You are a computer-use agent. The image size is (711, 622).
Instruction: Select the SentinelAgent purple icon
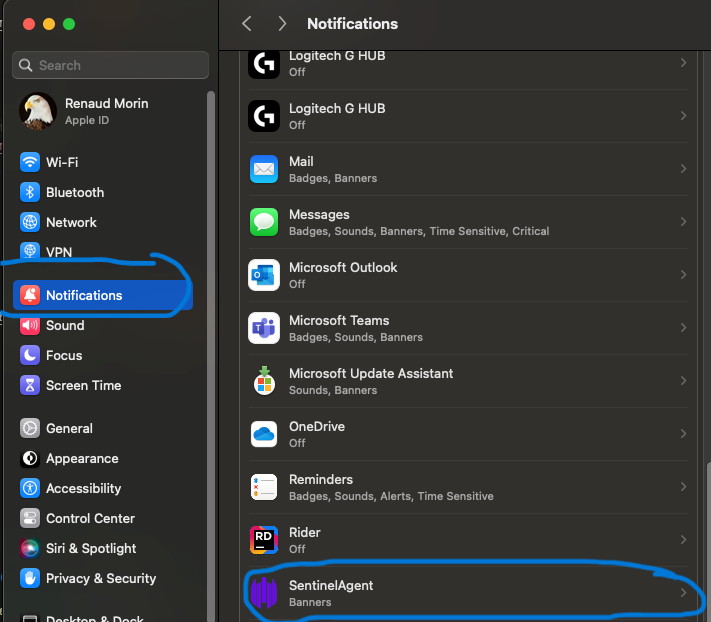click(x=264, y=593)
